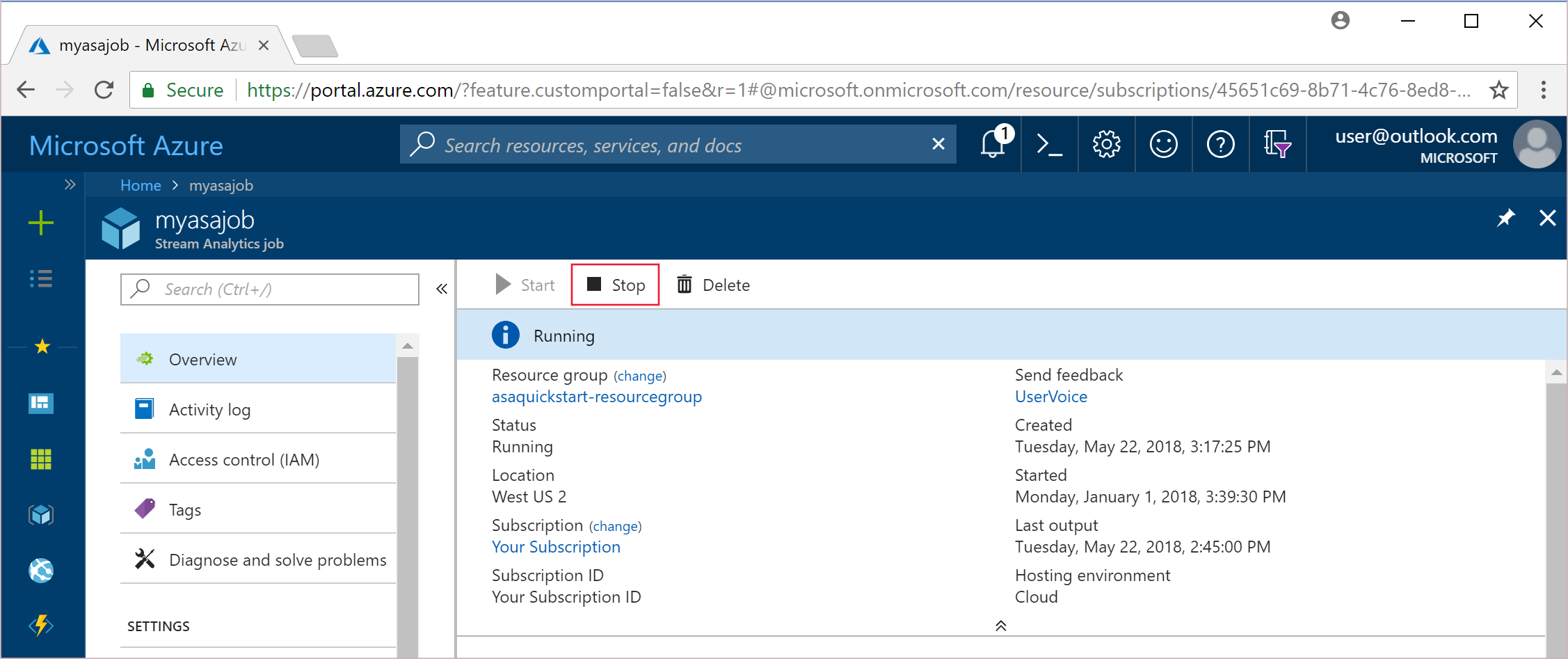Click the Start job button
Image resolution: width=1568 pixels, height=659 pixels.
point(525,285)
